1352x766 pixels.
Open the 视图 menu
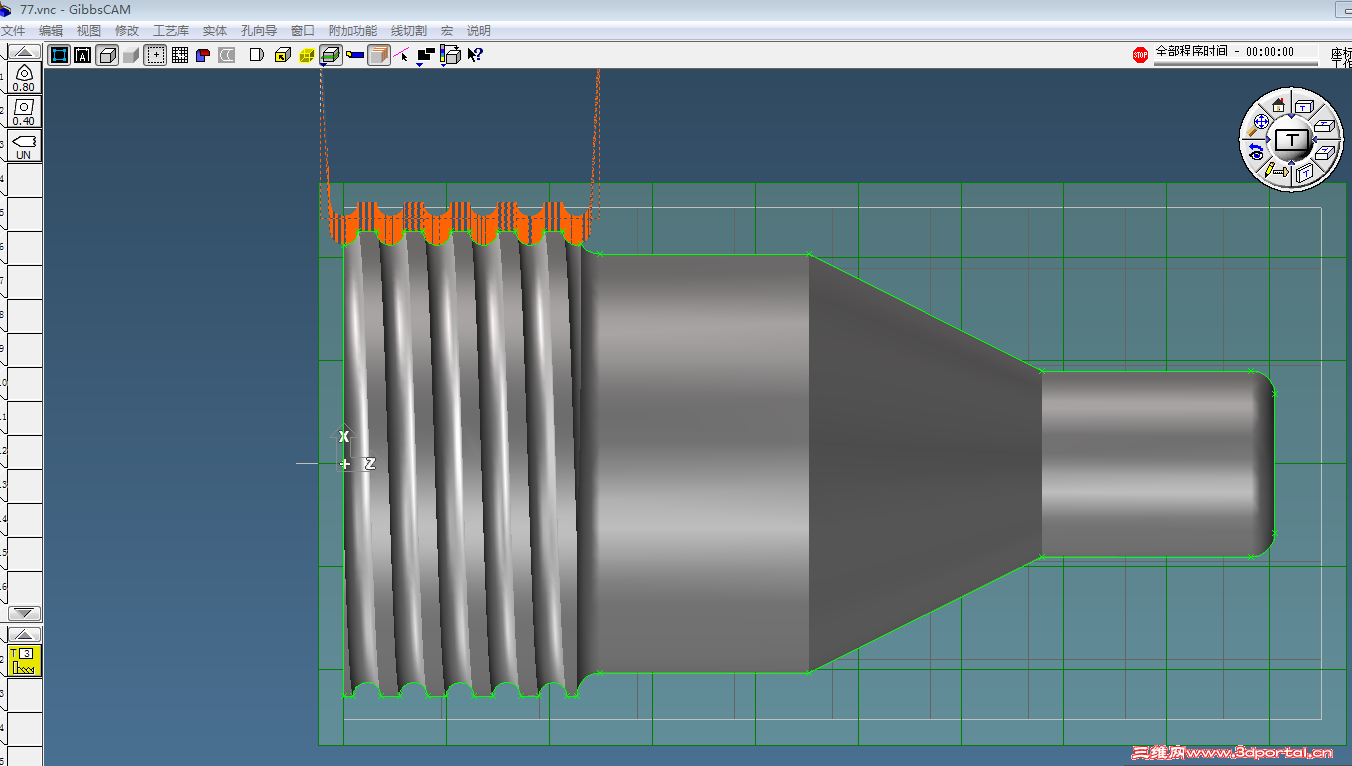pos(89,31)
